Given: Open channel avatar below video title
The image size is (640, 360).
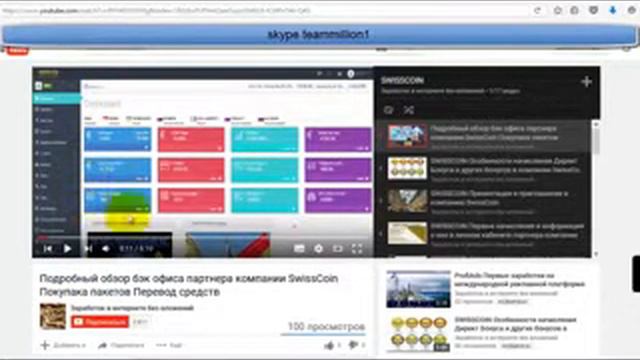Looking at the screenshot, I should coord(53,316).
